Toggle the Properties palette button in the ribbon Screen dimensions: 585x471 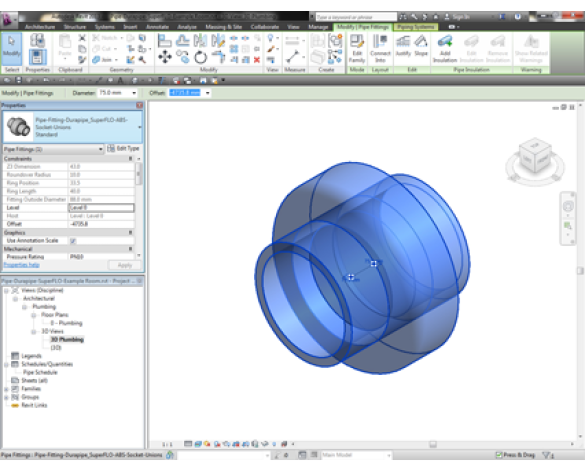[37, 57]
